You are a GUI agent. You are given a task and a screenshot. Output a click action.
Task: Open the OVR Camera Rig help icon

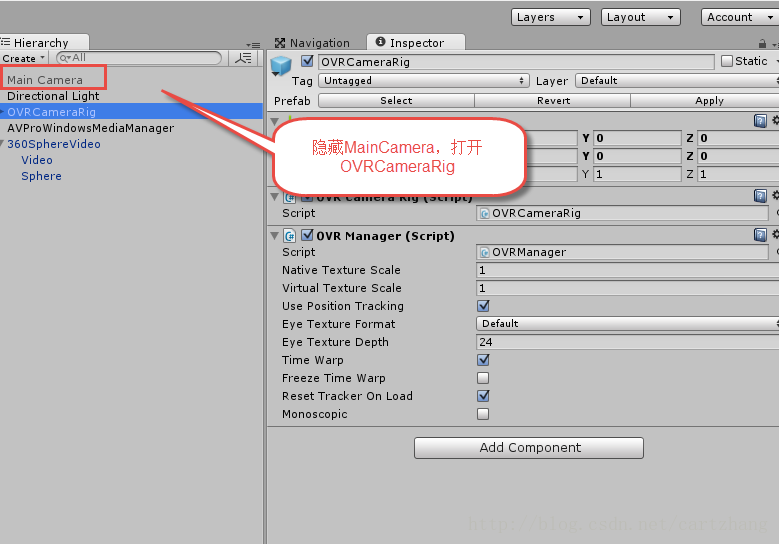(760, 196)
